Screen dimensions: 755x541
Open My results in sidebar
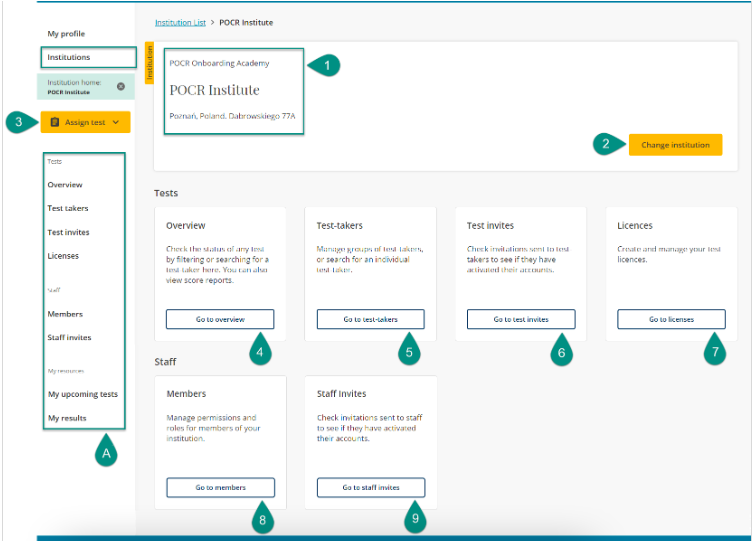67,418
